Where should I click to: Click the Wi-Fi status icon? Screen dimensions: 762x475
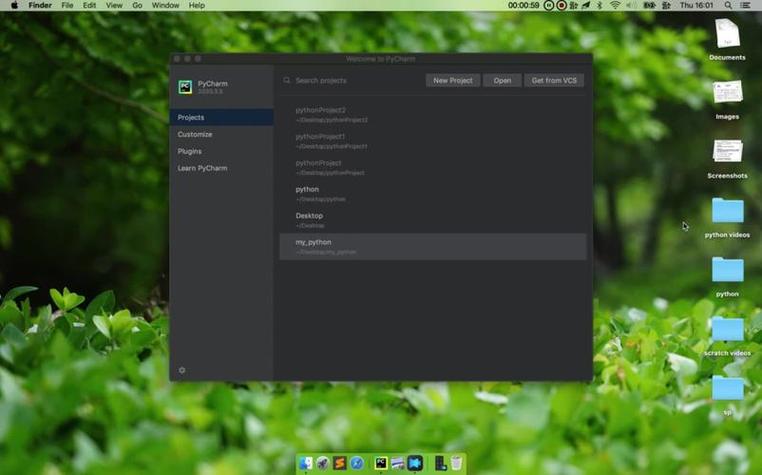[x=615, y=5]
